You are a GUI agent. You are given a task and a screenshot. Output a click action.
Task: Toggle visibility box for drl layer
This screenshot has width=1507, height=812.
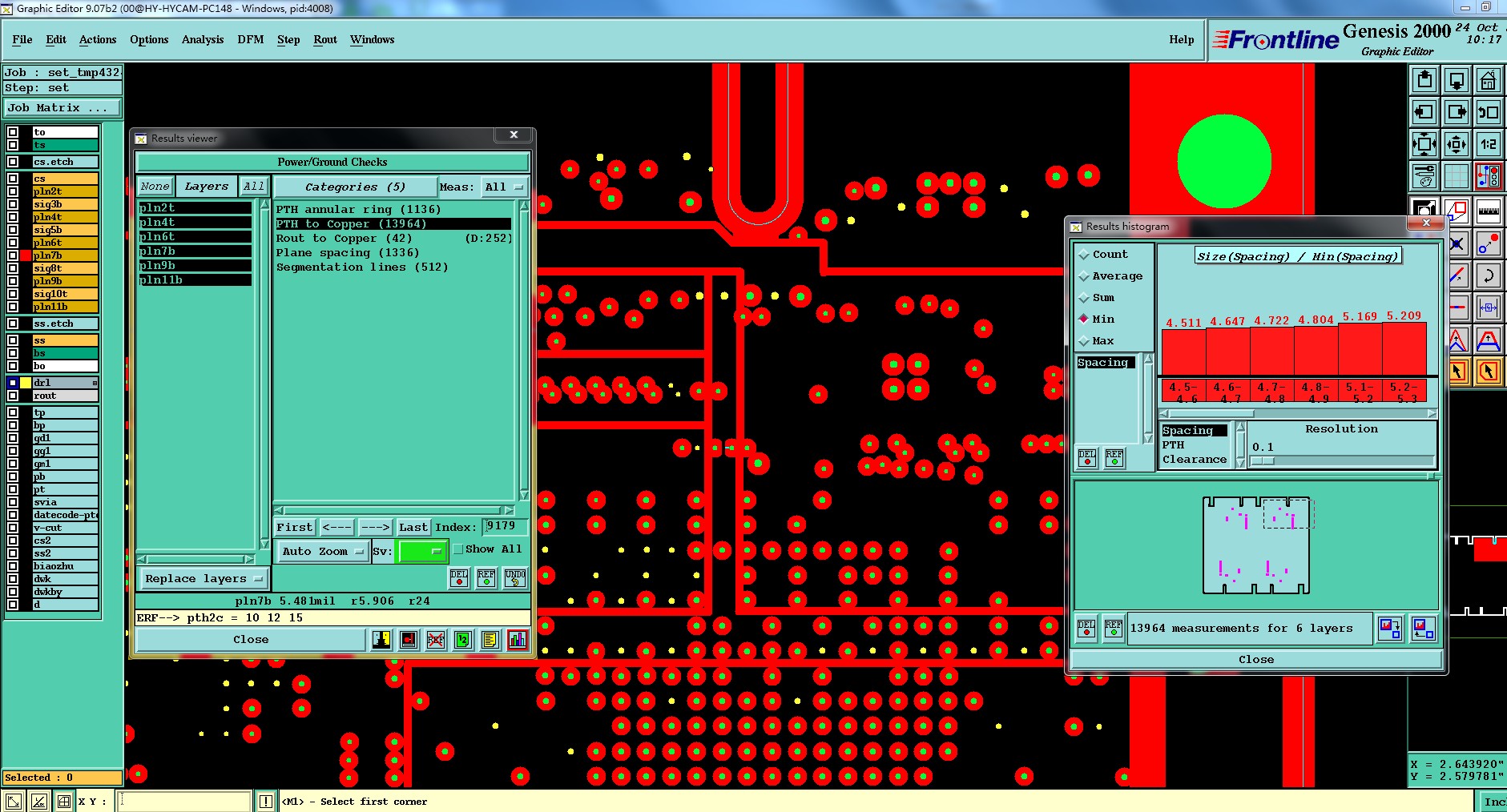[13, 383]
